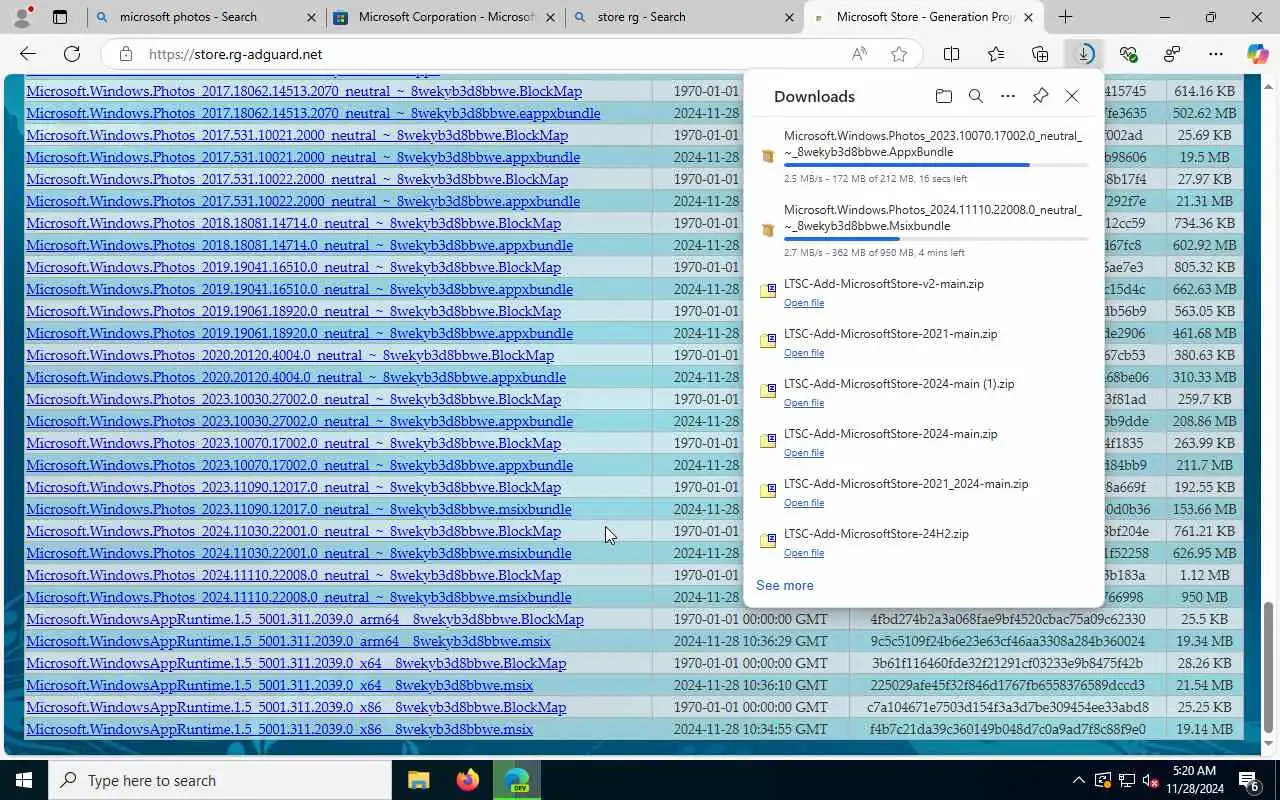Add page to favorites star

coord(899,54)
